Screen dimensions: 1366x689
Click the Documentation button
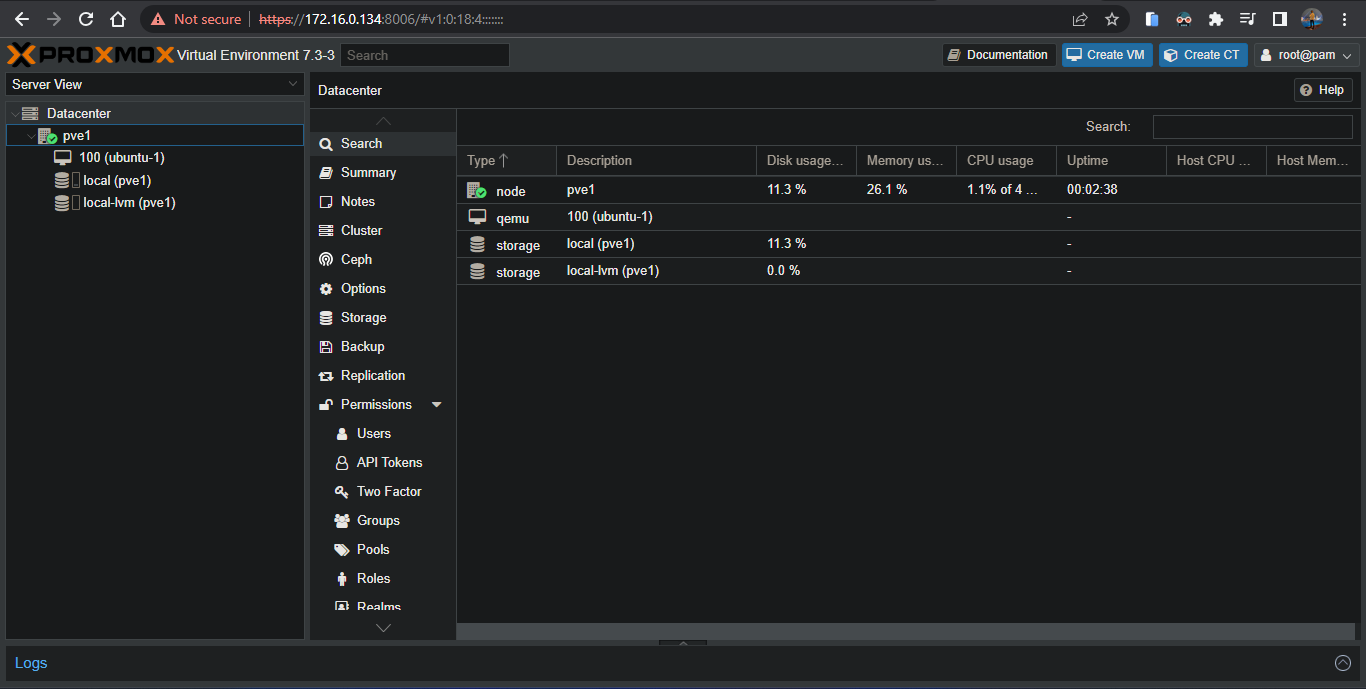pyautogui.click(x=998, y=55)
